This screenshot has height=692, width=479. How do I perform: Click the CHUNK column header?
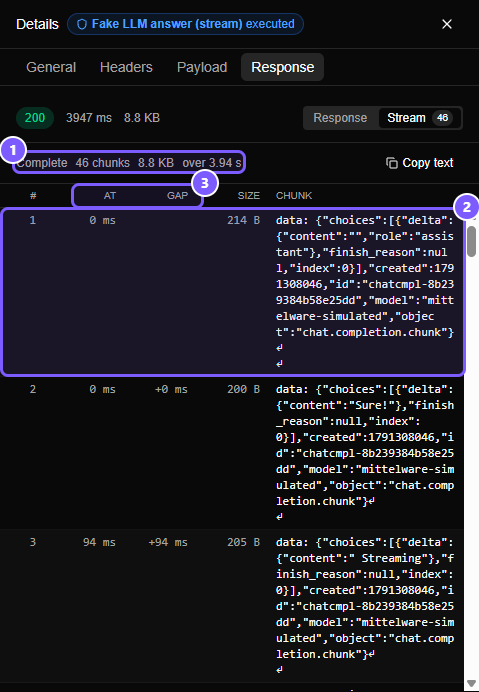294,196
